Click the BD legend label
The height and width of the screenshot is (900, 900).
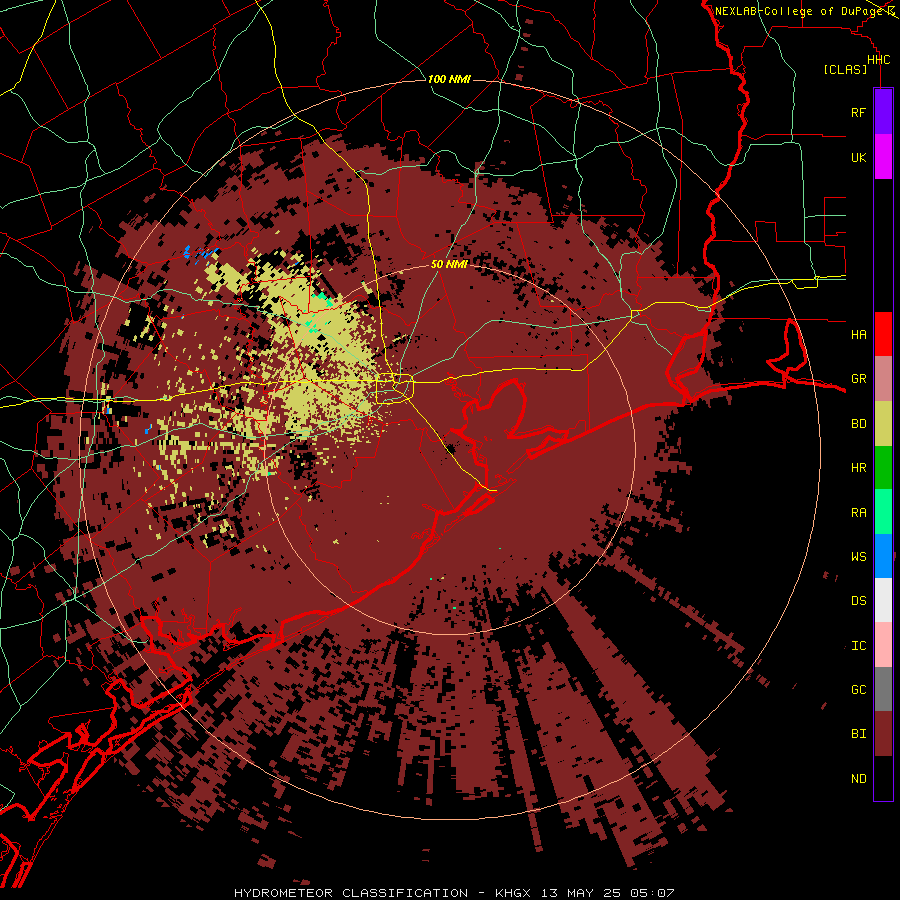pos(858,424)
